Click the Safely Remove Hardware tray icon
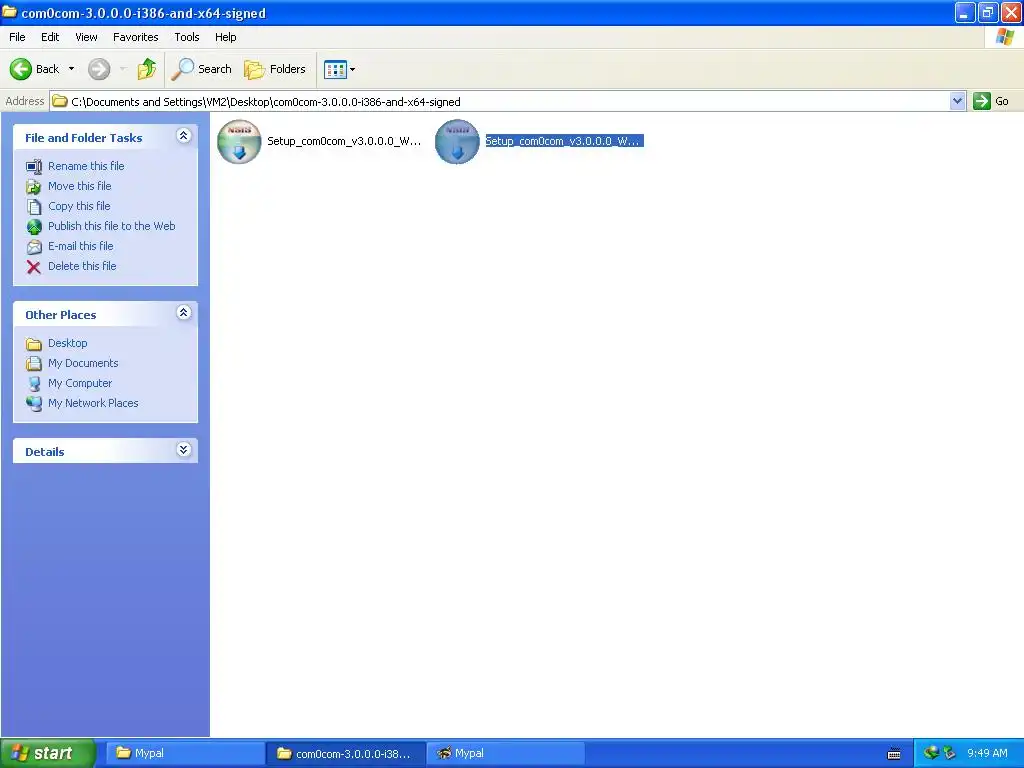This screenshot has width=1024, height=768. [950, 753]
